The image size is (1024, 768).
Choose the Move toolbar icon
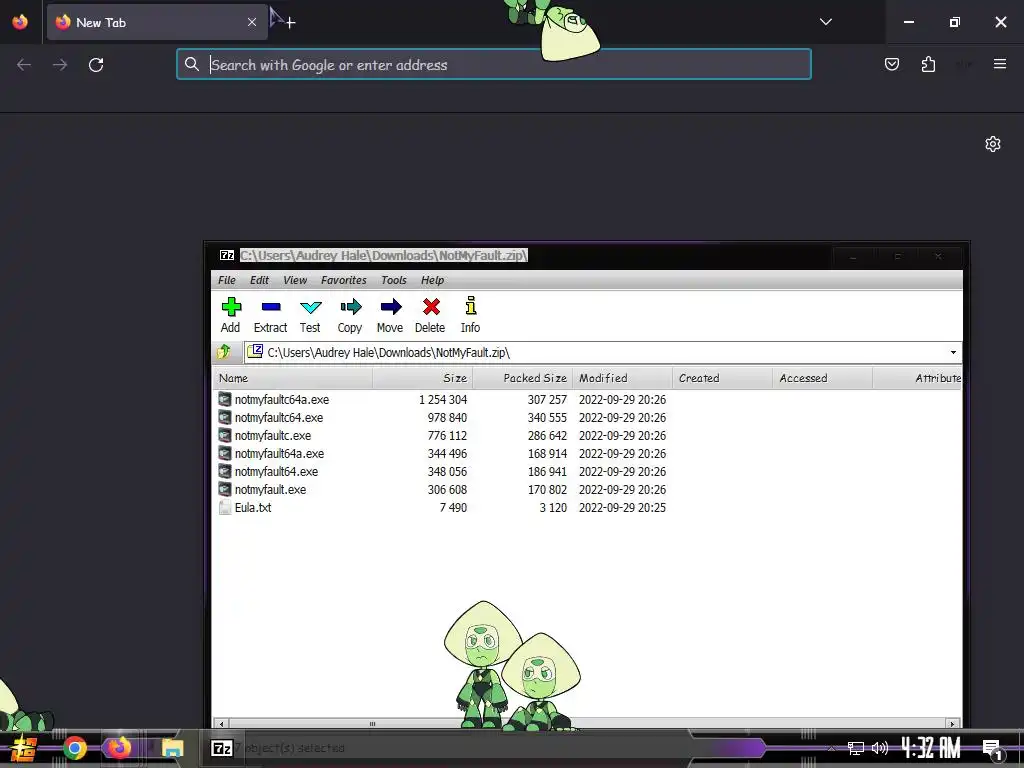[390, 315]
